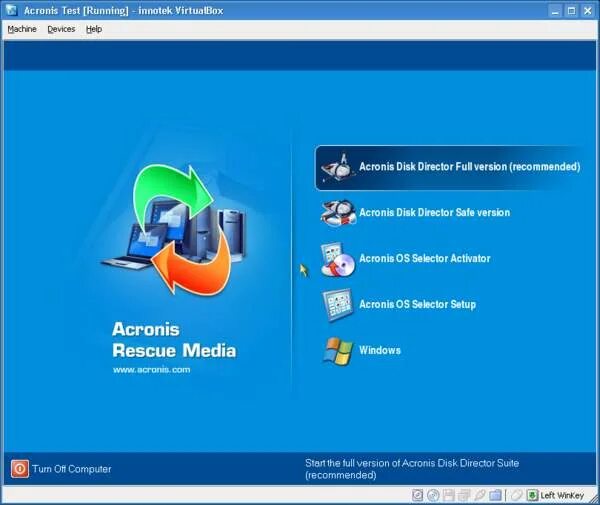Open the Machine menu

22,29
